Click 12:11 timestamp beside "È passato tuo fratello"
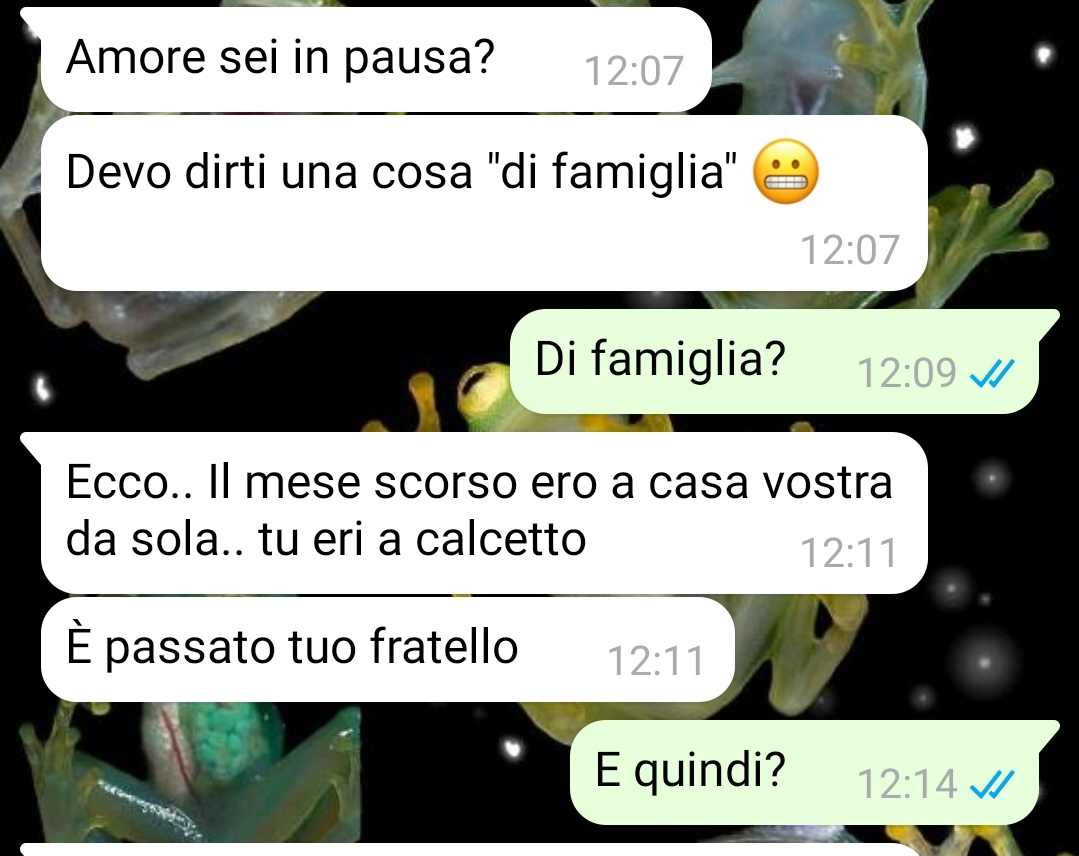The width and height of the screenshot is (1079, 856). [x=656, y=661]
